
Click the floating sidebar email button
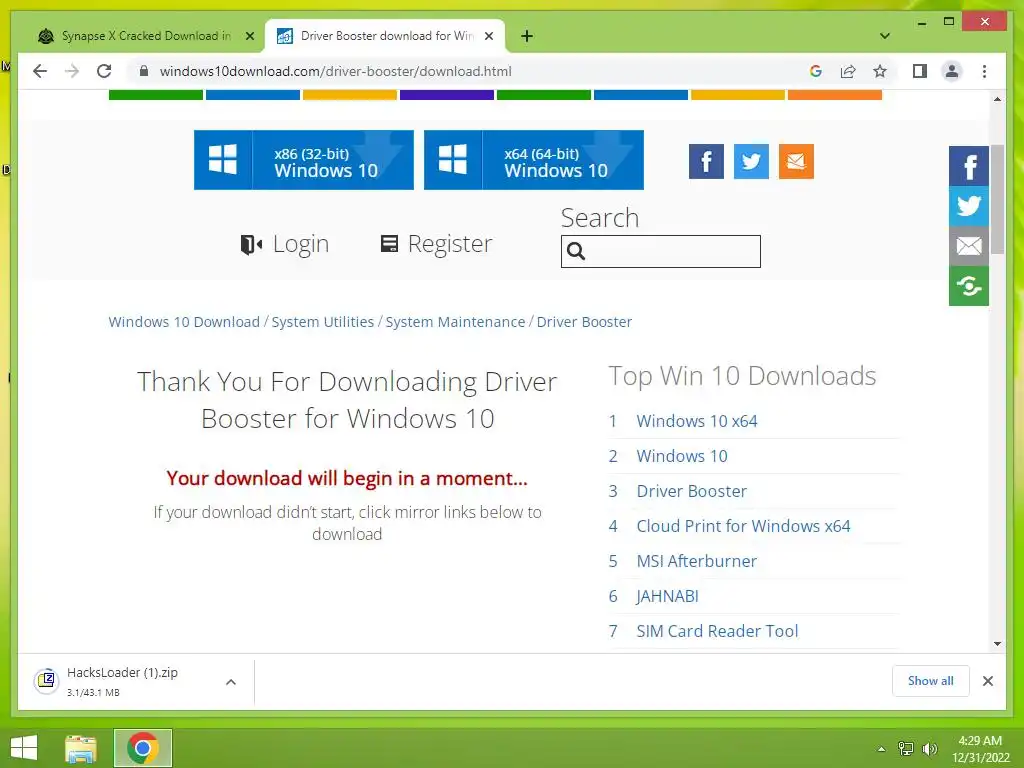968,246
